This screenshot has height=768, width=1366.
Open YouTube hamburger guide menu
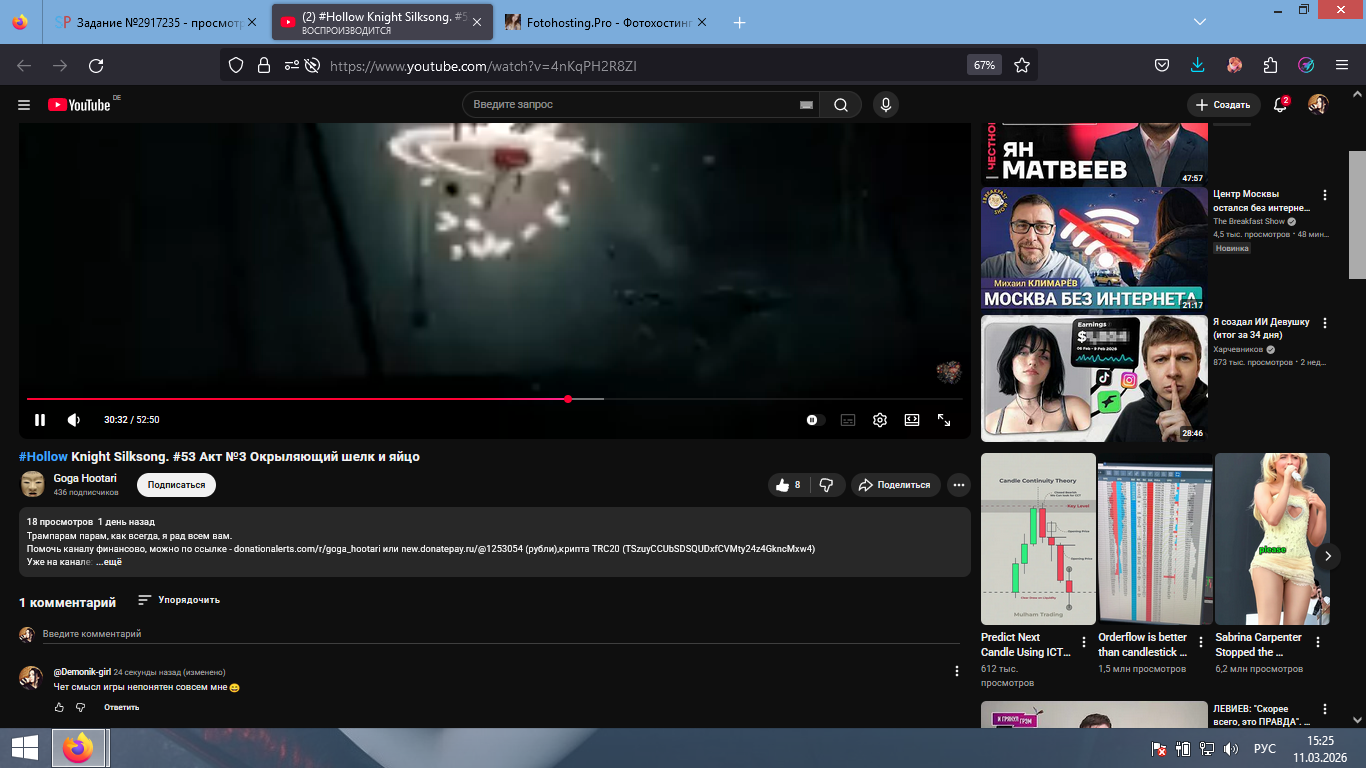24,105
